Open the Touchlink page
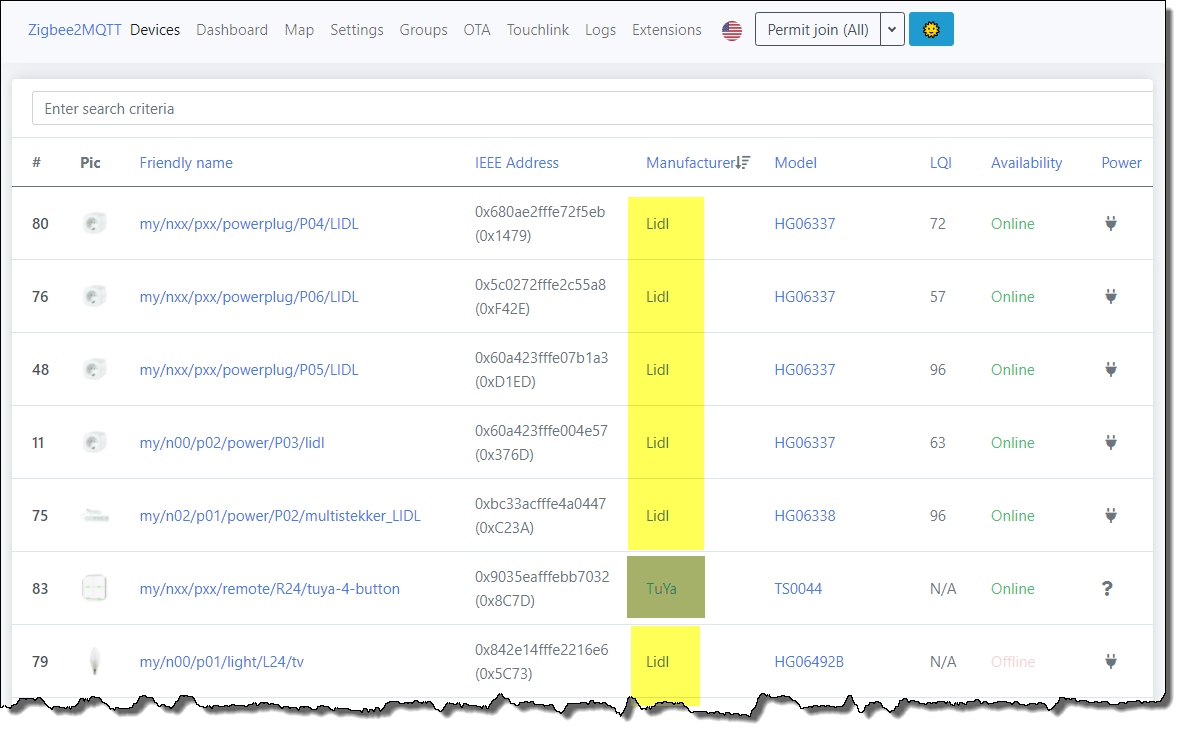Screen dimensions: 1181x739 [x=538, y=29]
